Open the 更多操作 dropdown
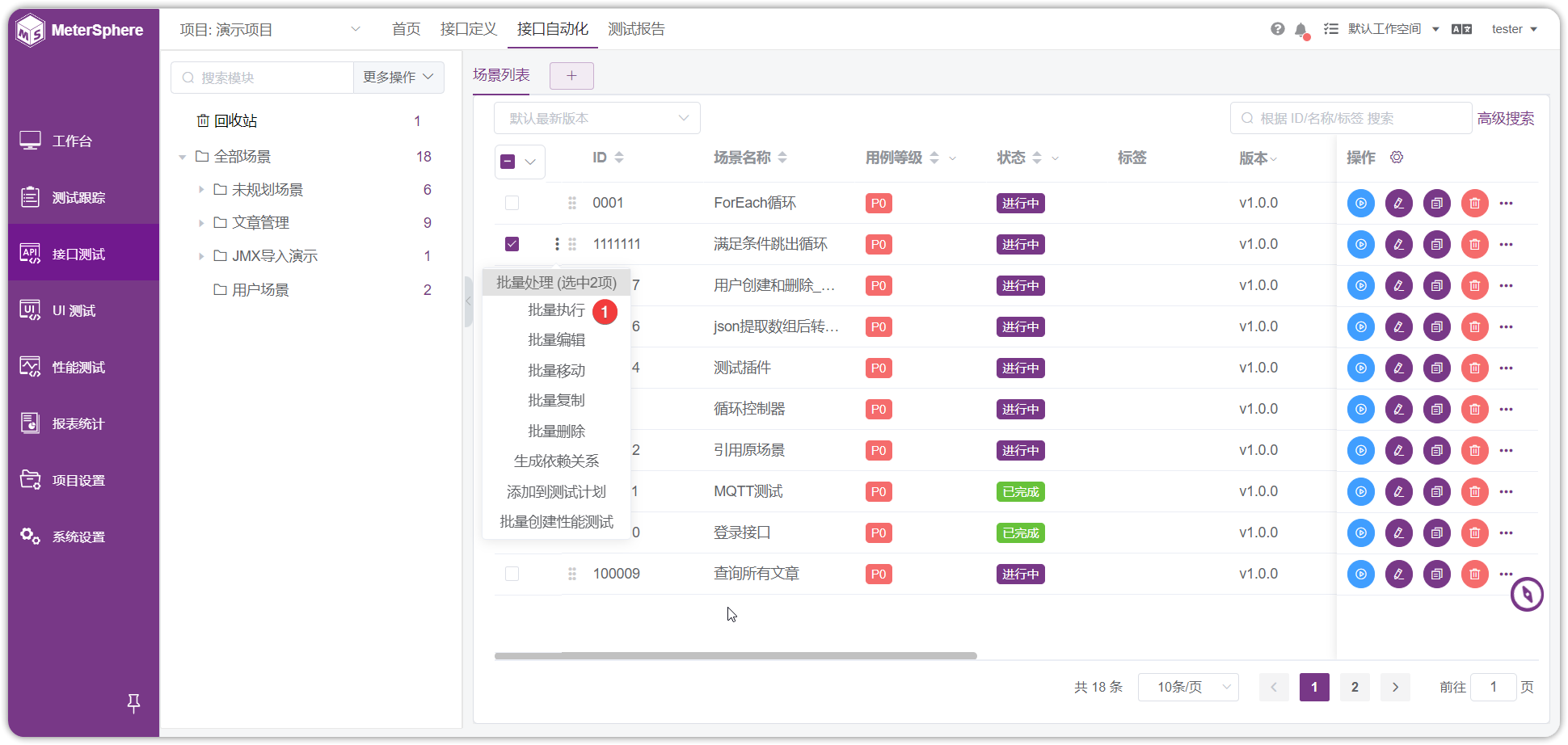 tap(398, 78)
